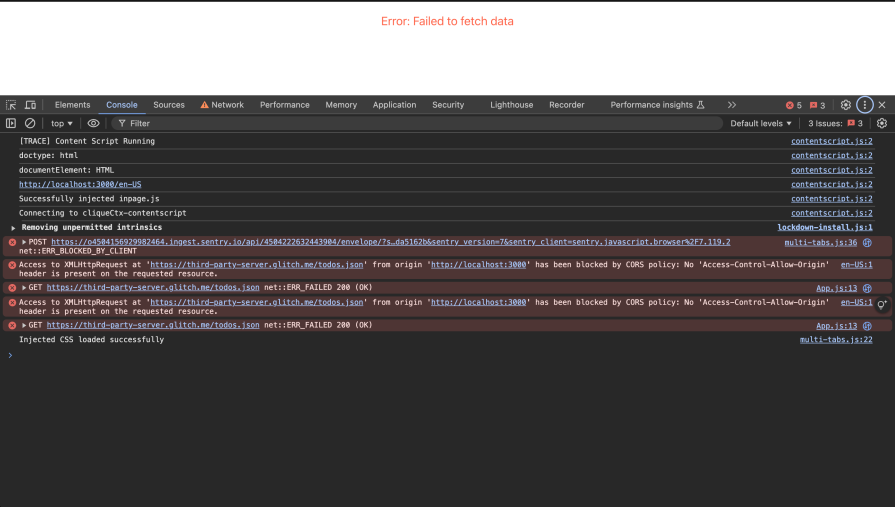This screenshot has height=507, width=895.
Task: Switch to the Network tab
Action: tap(221, 105)
